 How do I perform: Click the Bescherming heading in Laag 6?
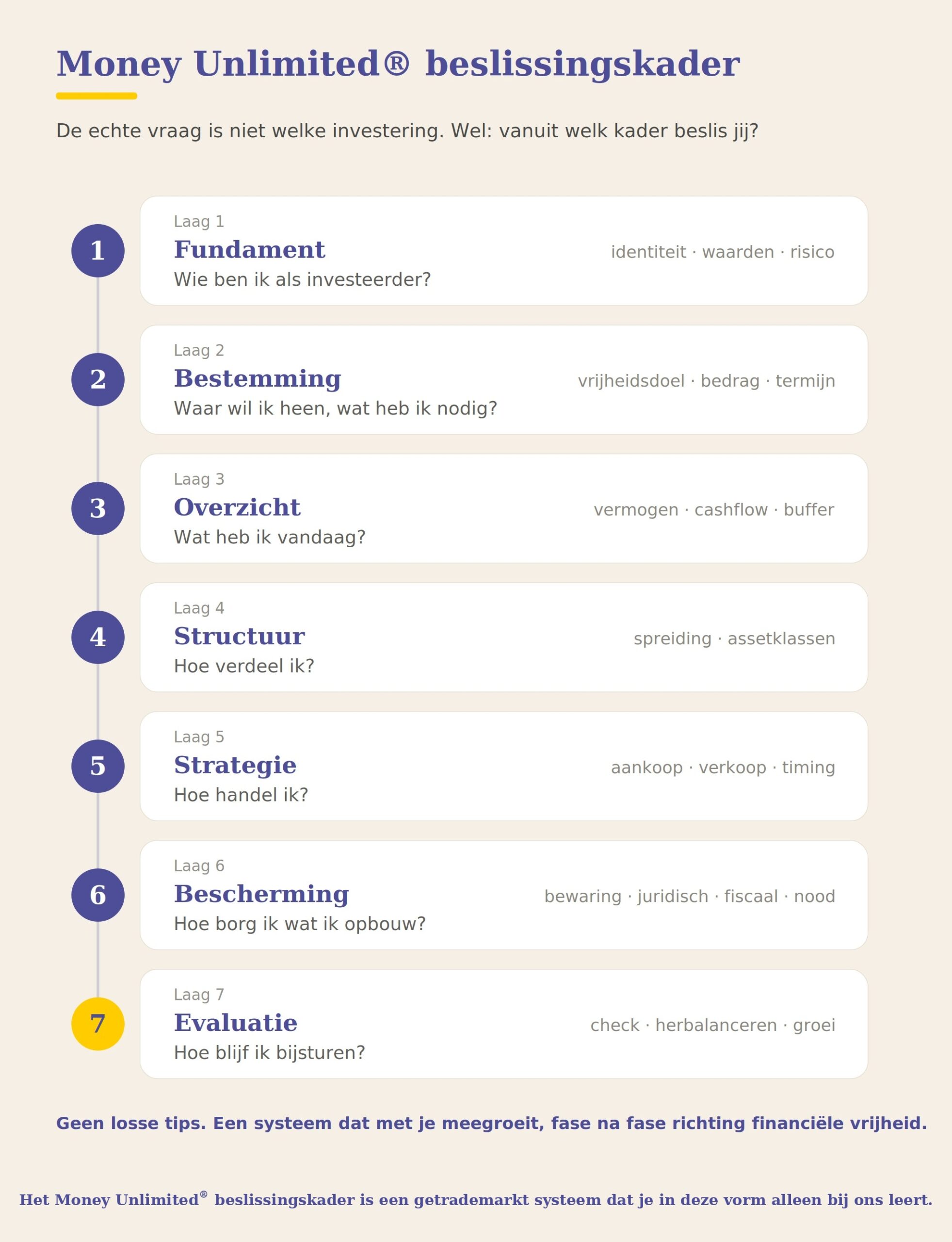pos(261,894)
